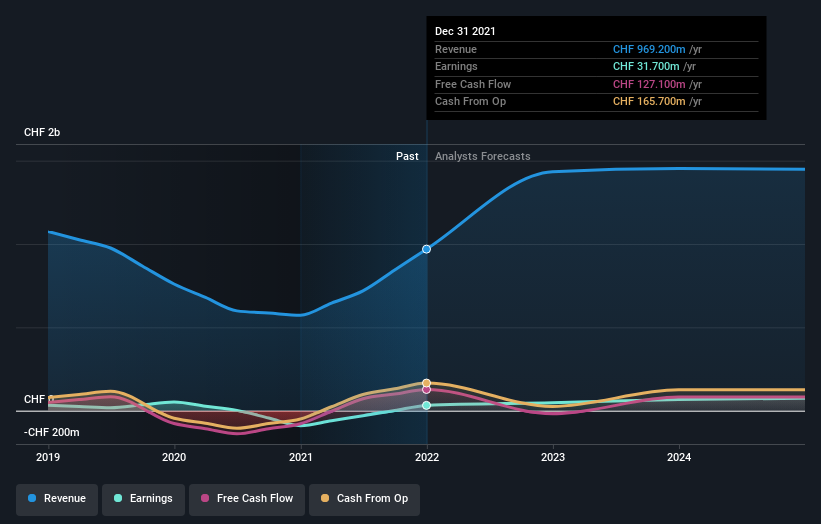Screen dimensions: 821x524
Task: Click the Revenue row label in tooltip
Action: pyautogui.click(x=456, y=49)
